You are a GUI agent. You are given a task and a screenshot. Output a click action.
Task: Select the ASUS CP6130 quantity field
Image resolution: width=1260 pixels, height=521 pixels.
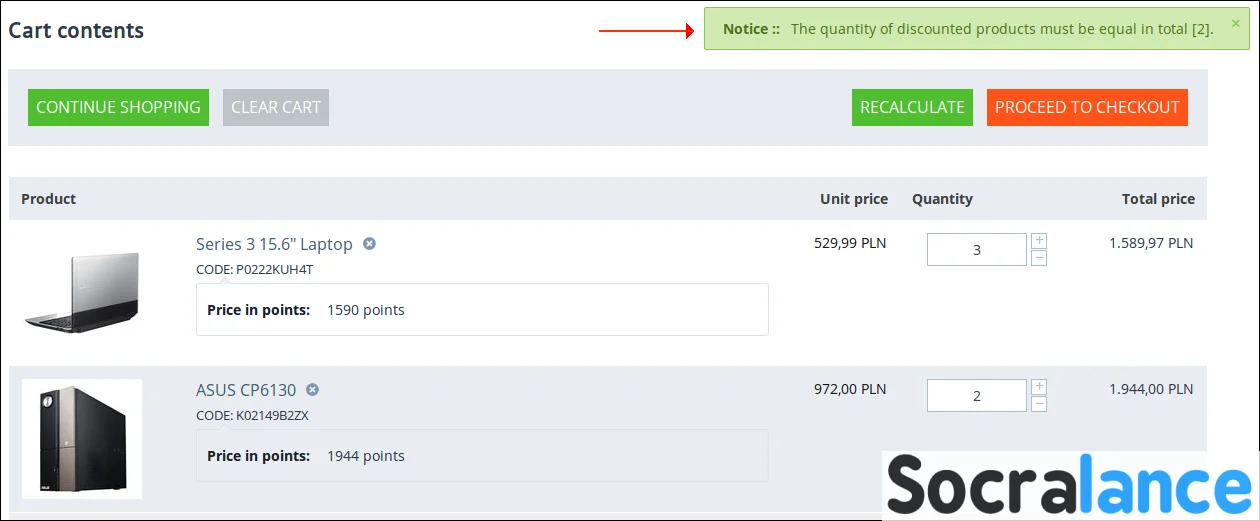click(x=977, y=396)
